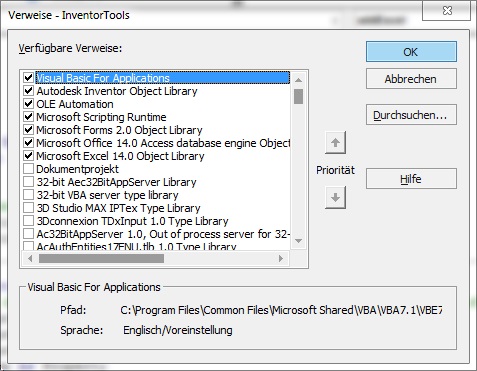Click the vertical scrollbar thumb

coord(299,96)
